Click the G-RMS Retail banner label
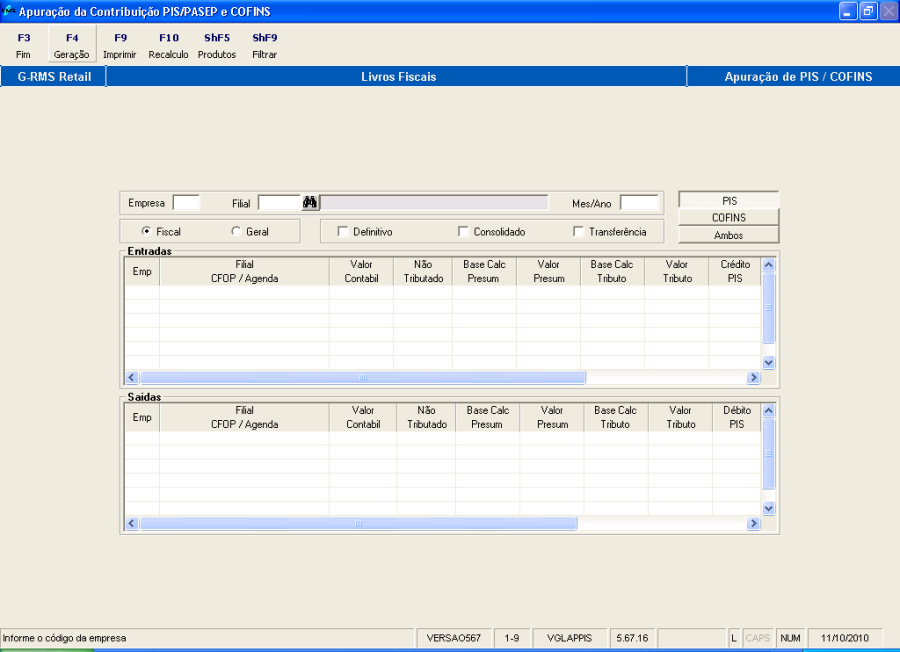900x652 pixels. point(55,76)
